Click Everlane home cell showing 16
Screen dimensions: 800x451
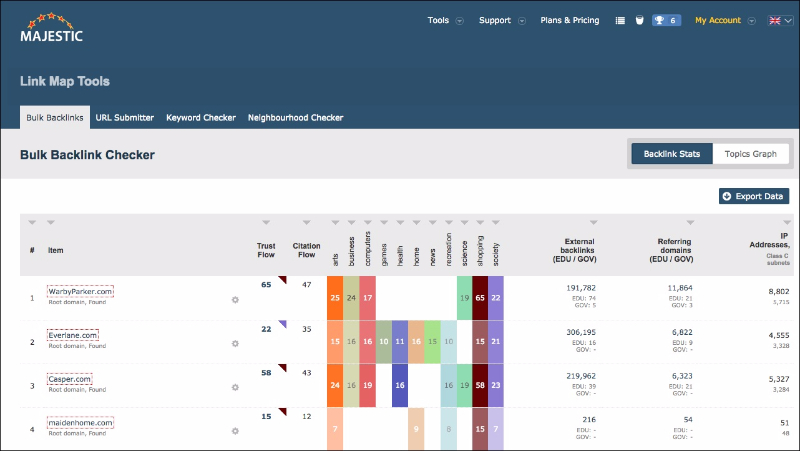416,341
